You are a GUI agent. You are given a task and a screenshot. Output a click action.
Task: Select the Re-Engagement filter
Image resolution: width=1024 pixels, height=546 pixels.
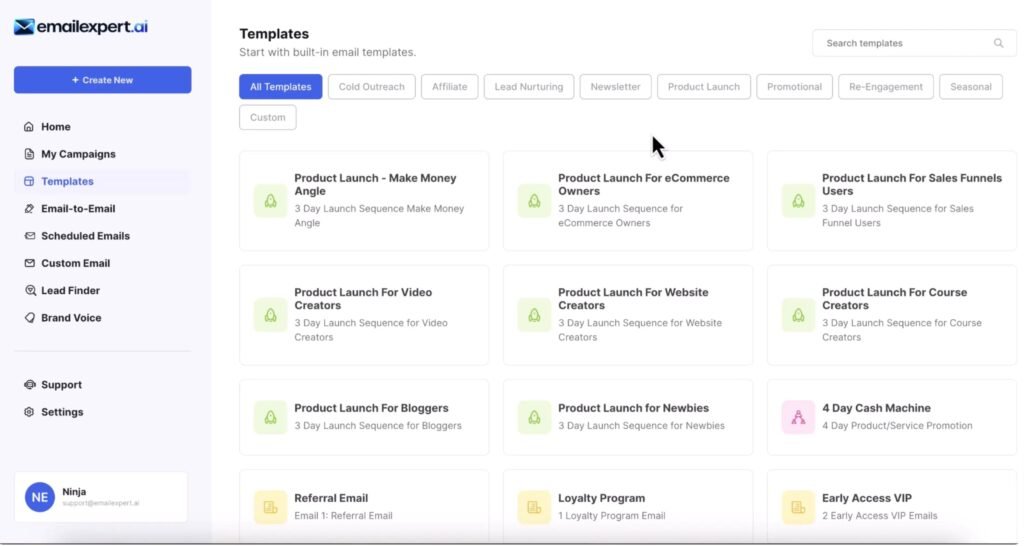(x=886, y=87)
